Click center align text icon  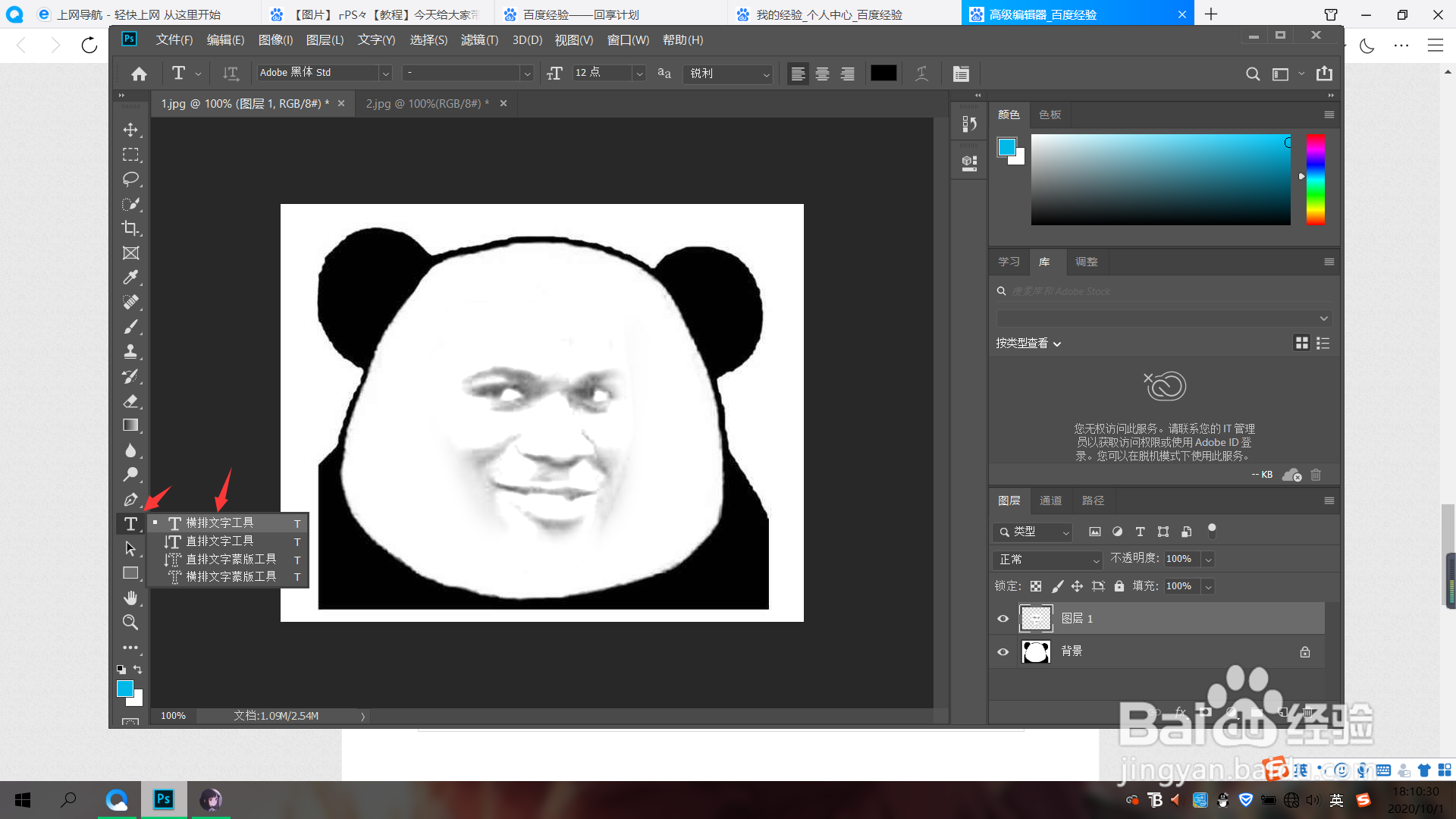tap(822, 74)
